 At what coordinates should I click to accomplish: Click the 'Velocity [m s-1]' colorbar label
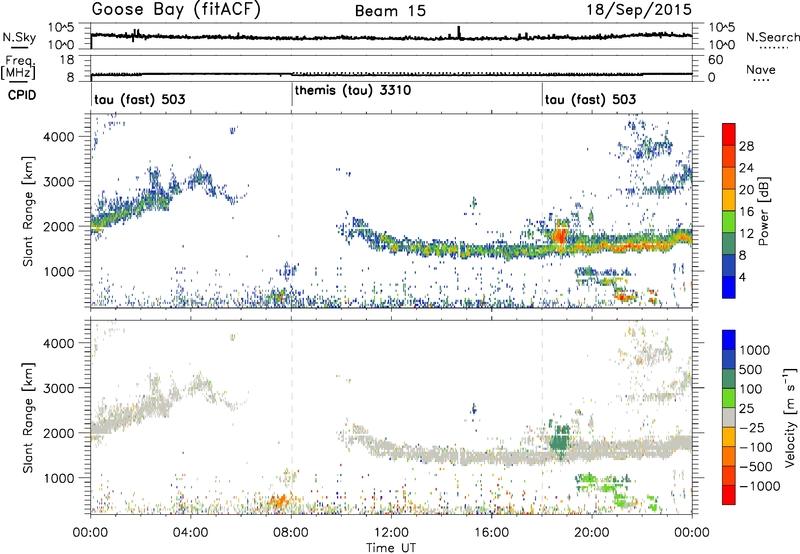pyautogui.click(x=791, y=417)
